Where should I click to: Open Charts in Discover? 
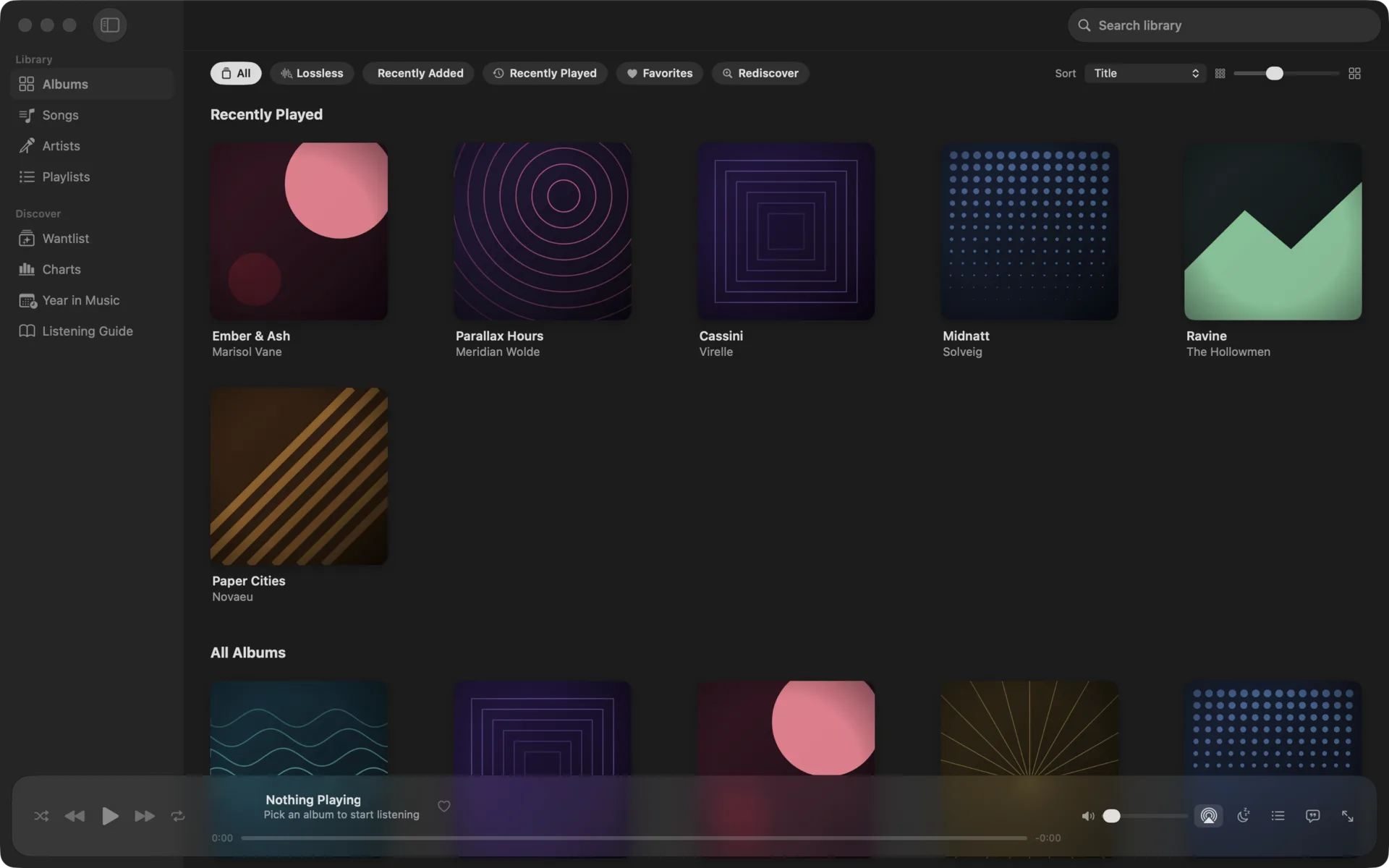coord(93,269)
